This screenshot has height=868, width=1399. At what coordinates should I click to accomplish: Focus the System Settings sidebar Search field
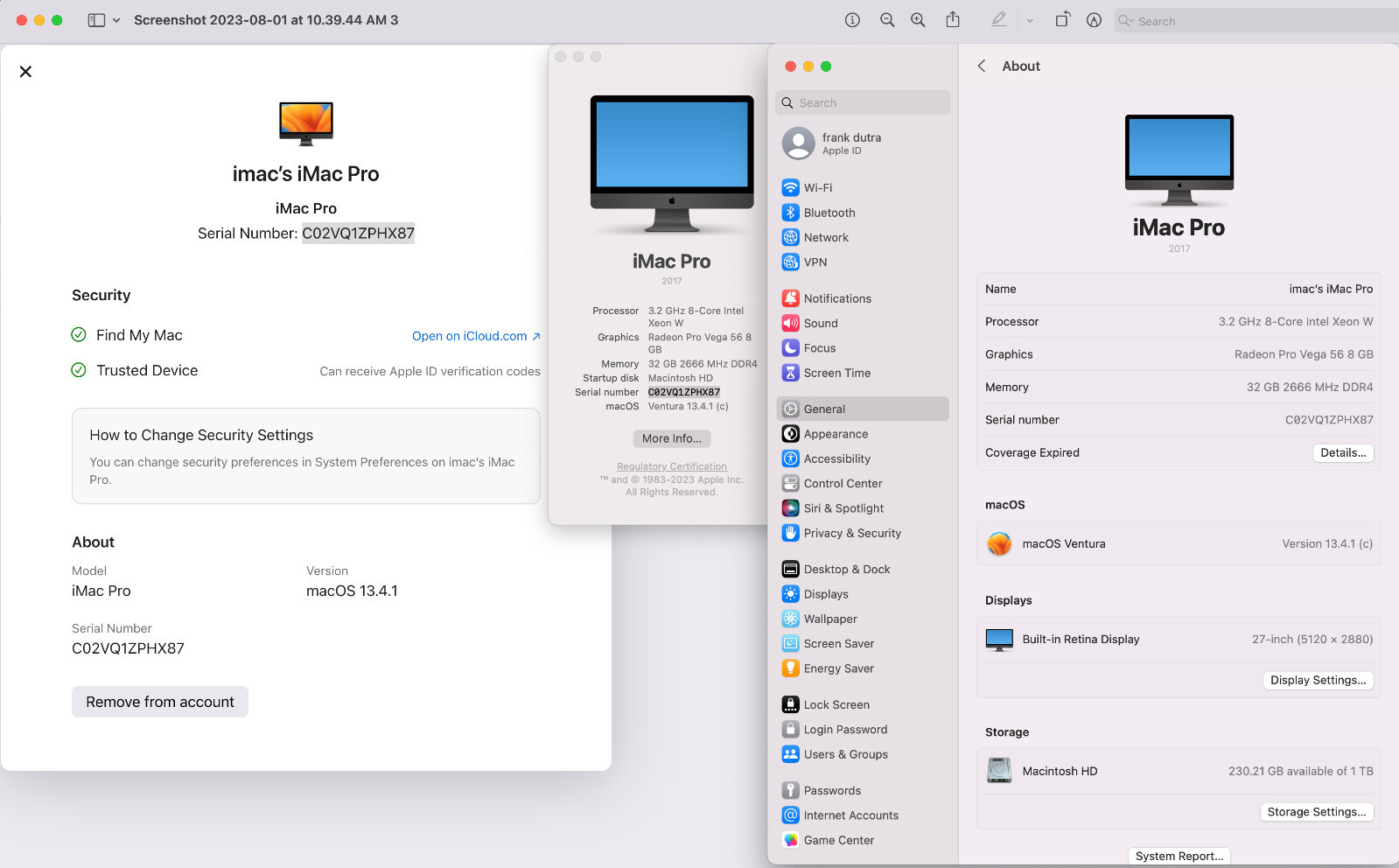[x=863, y=102]
